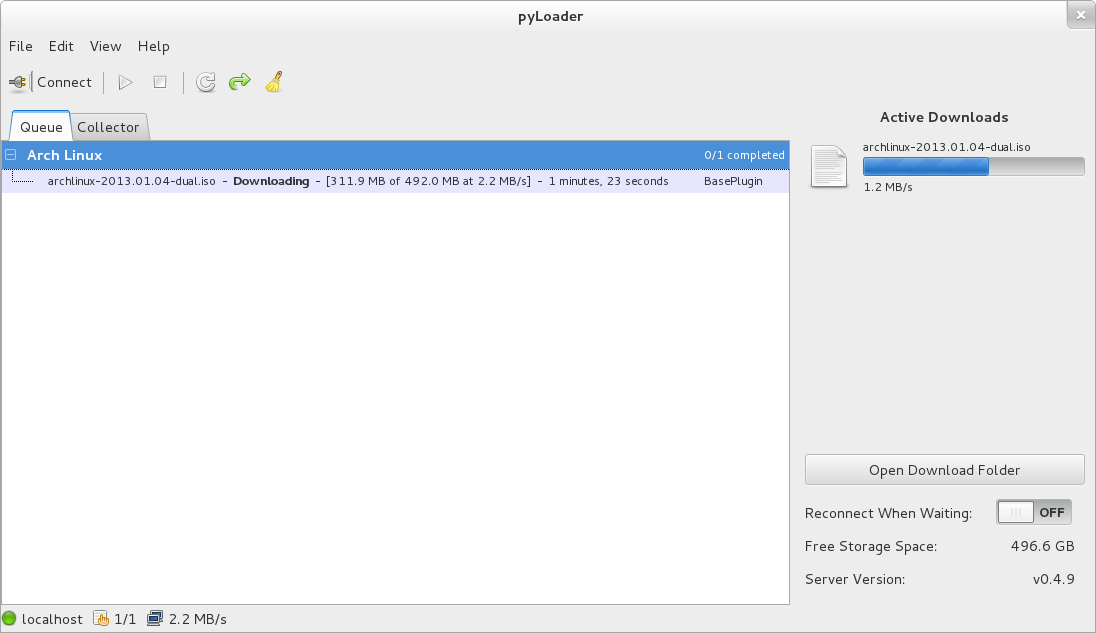This screenshot has width=1096, height=633.
Task: Click the Connect plug icon
Action: (17, 82)
